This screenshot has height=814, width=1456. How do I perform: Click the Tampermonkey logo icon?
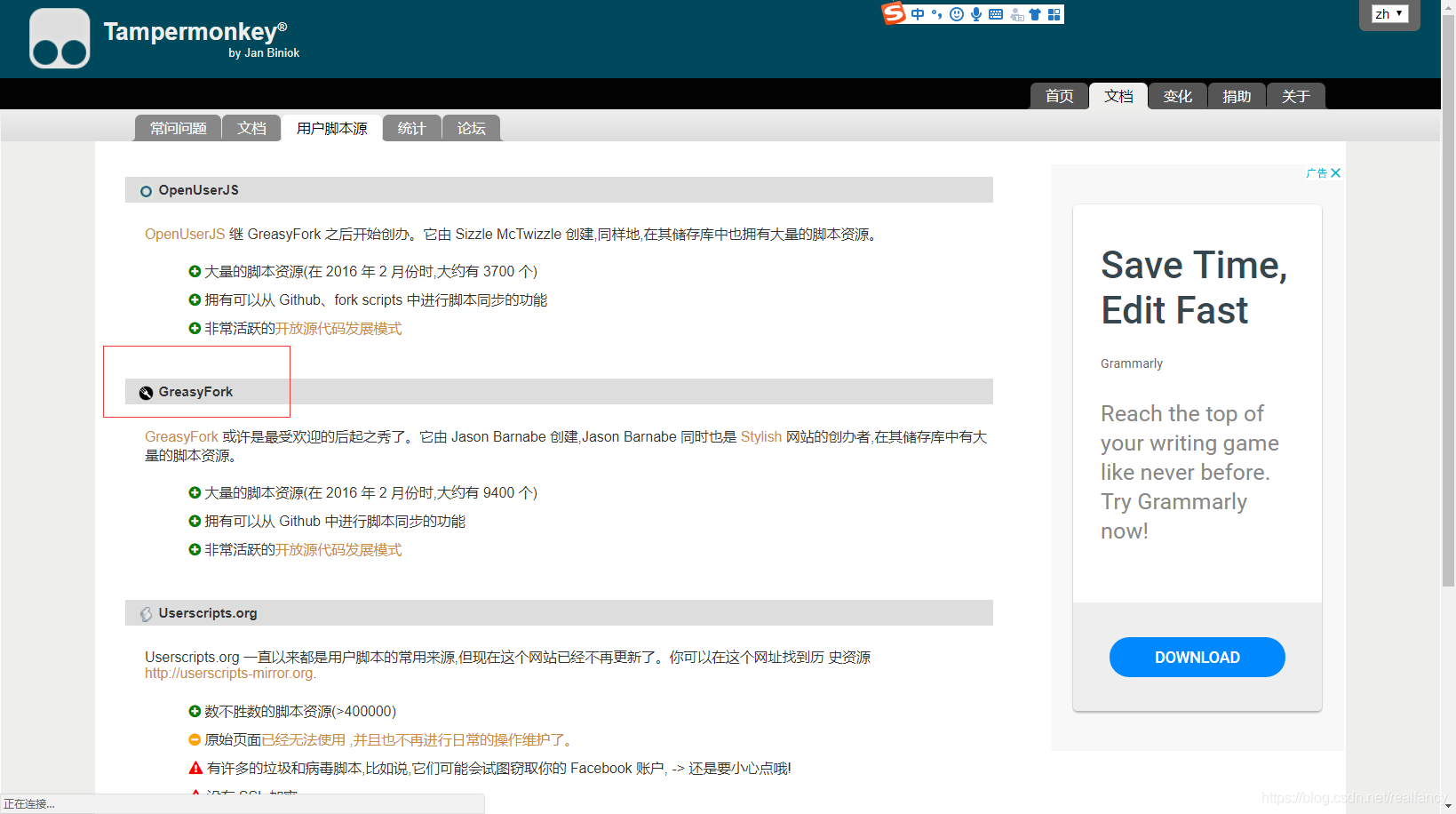[60, 38]
